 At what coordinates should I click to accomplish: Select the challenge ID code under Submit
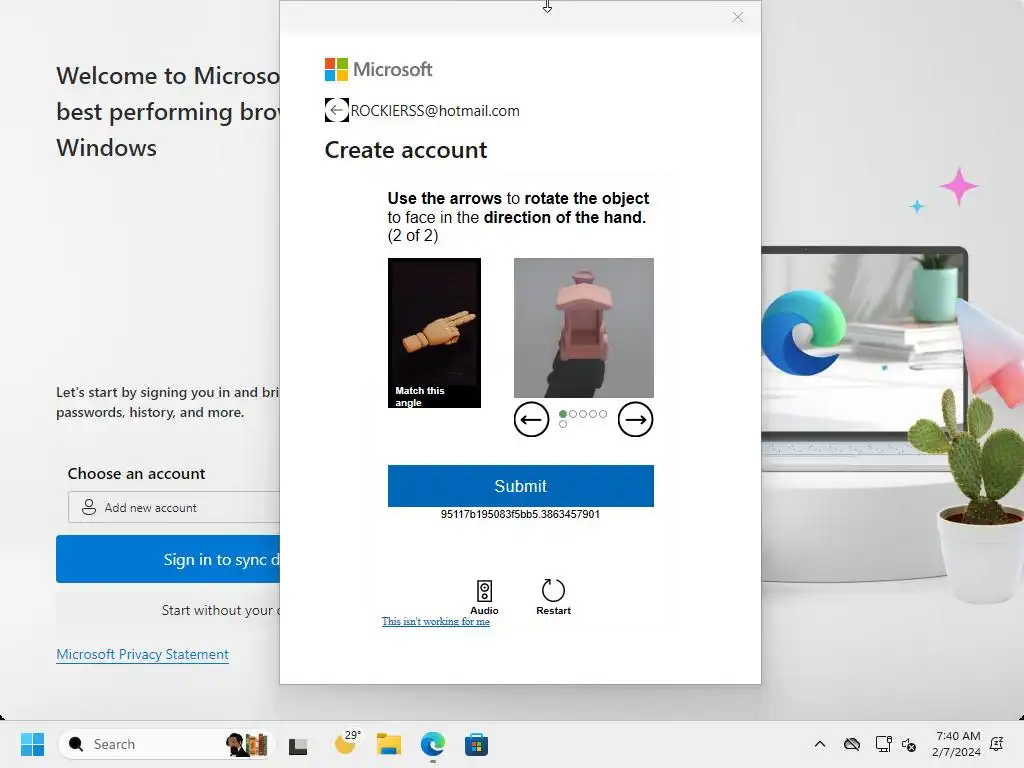[520, 514]
